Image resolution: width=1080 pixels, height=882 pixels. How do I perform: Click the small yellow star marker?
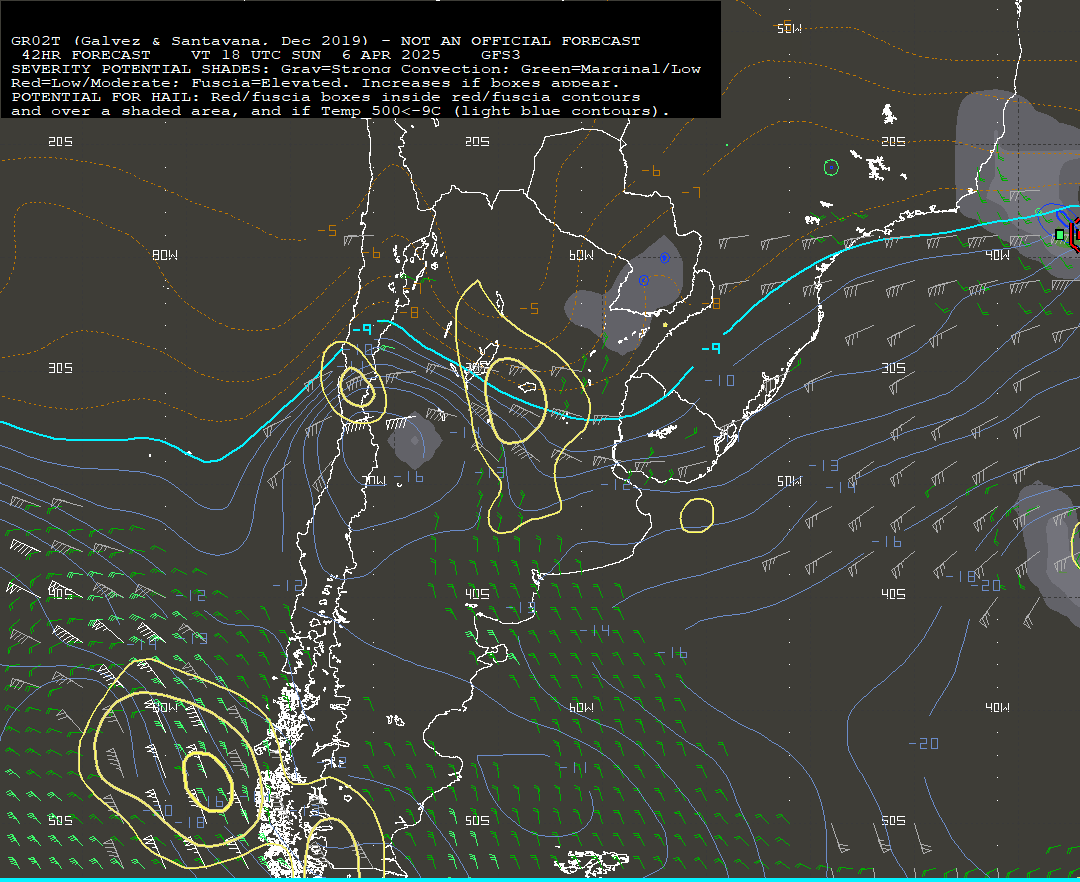(x=665, y=324)
